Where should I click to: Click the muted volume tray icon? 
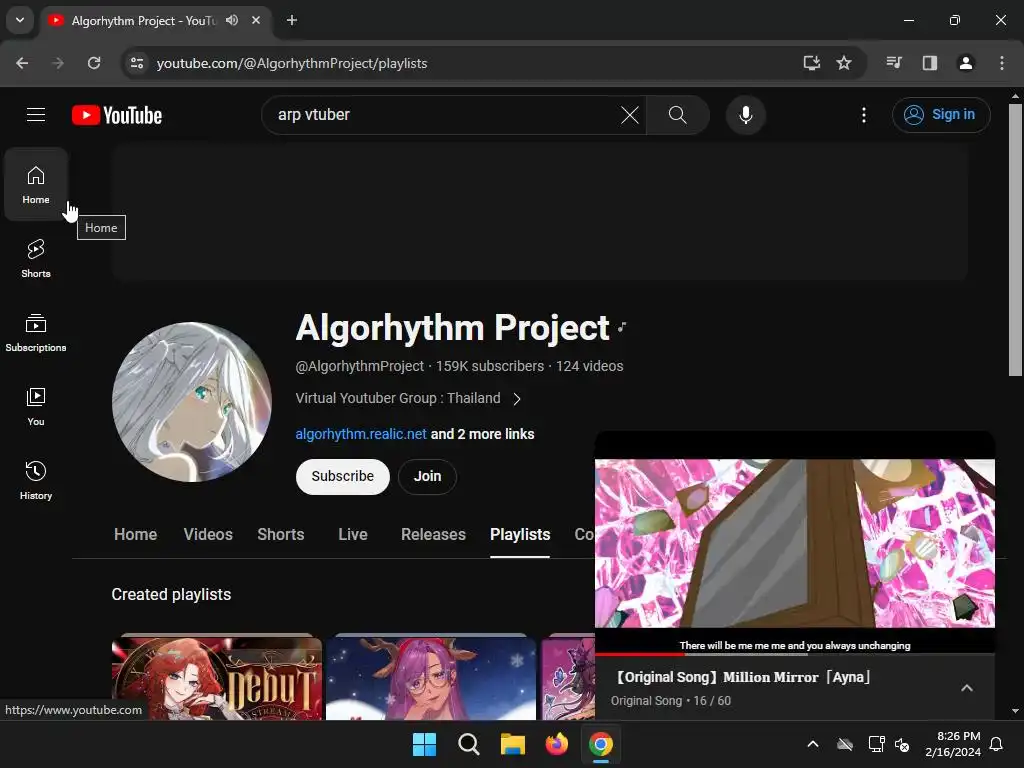coord(902,744)
